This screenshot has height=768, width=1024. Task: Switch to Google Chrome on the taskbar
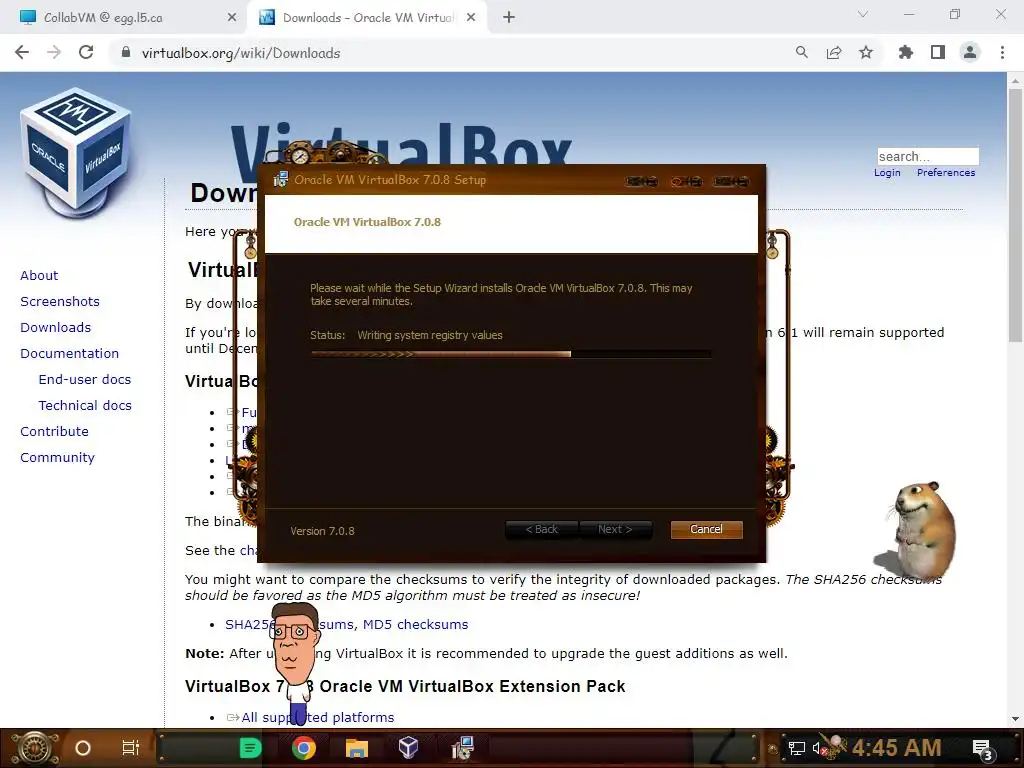click(x=304, y=748)
